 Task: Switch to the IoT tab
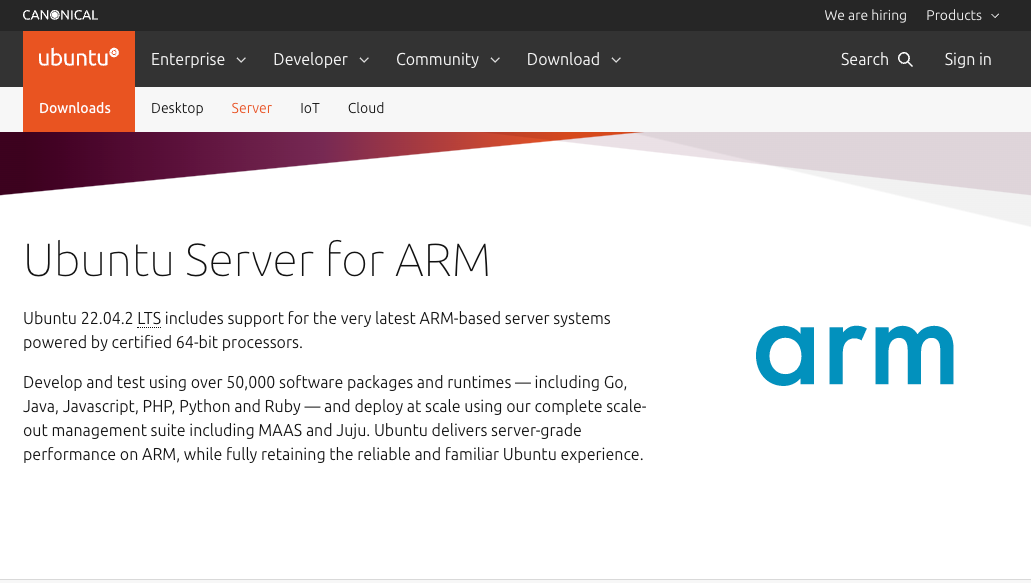click(310, 108)
